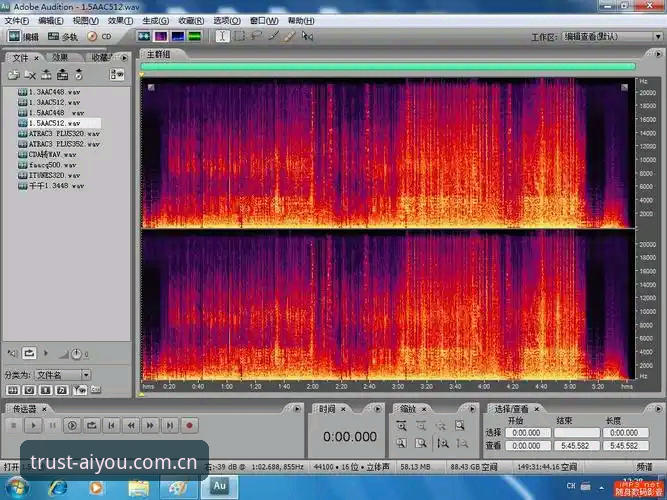Open the Files panel options icon

pos(117,75)
